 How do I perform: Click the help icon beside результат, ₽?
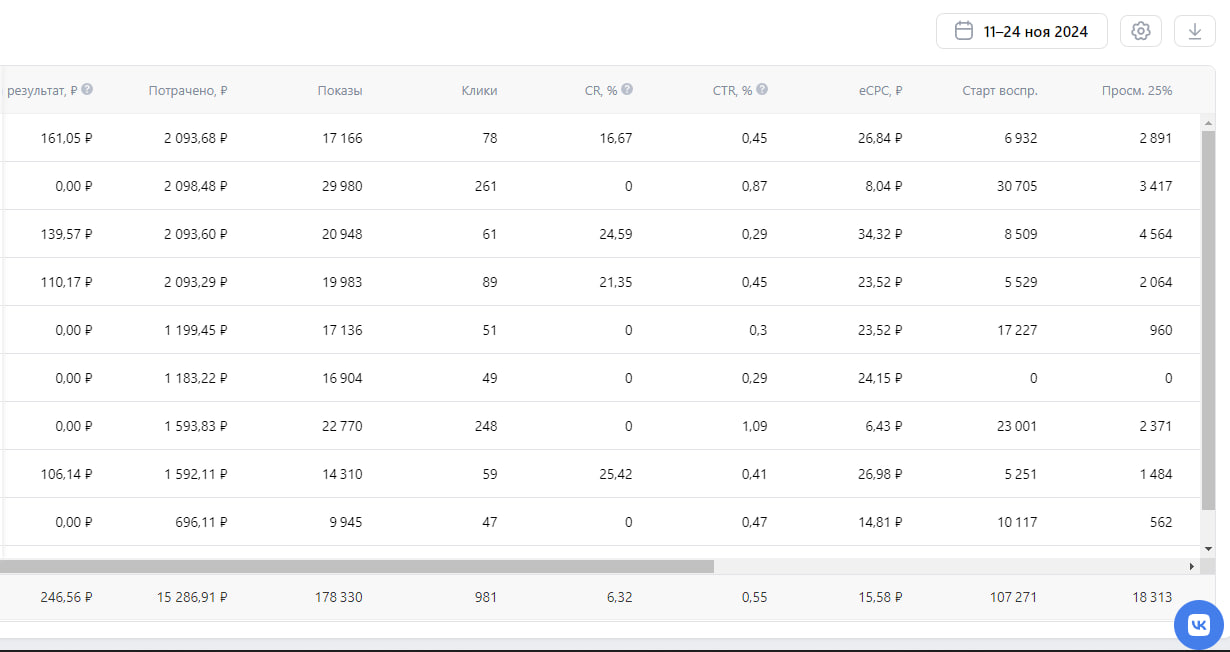(87, 90)
